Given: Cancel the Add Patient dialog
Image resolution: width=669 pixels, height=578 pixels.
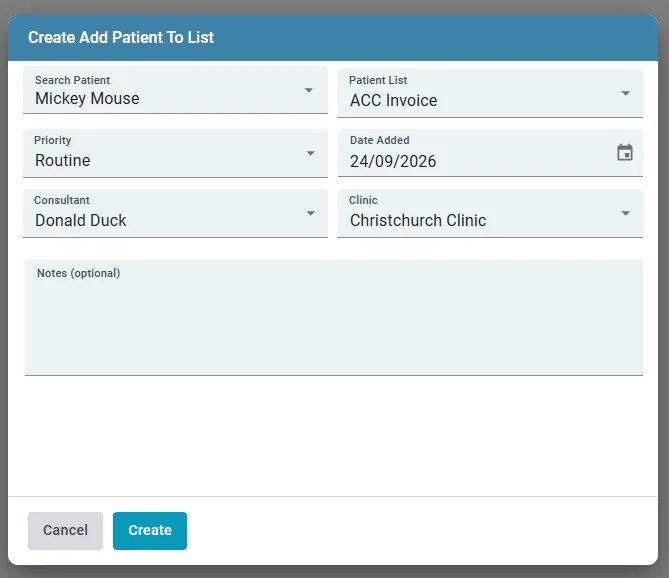Looking at the screenshot, I should [65, 530].
